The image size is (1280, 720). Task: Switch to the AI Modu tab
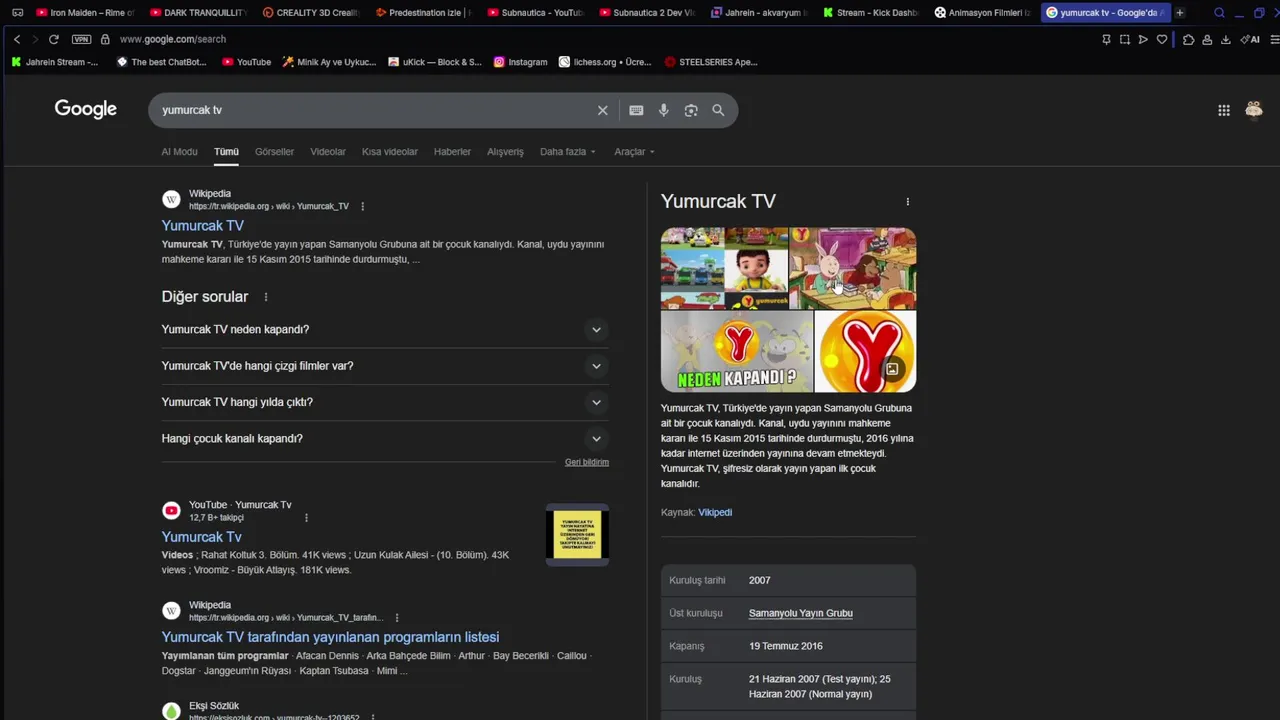(179, 152)
